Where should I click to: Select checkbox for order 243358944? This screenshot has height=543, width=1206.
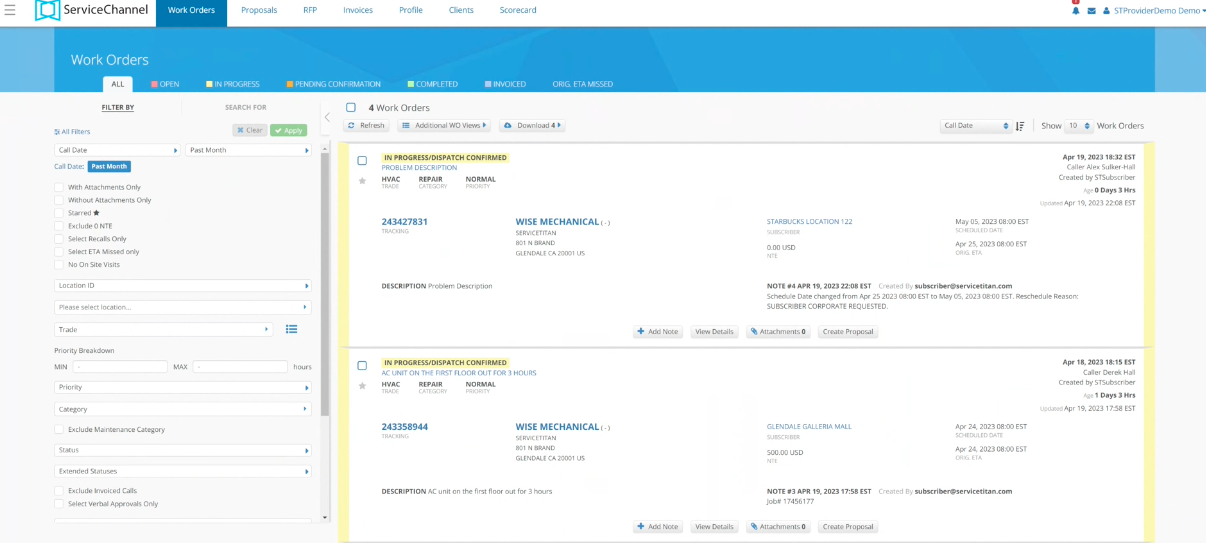362,365
